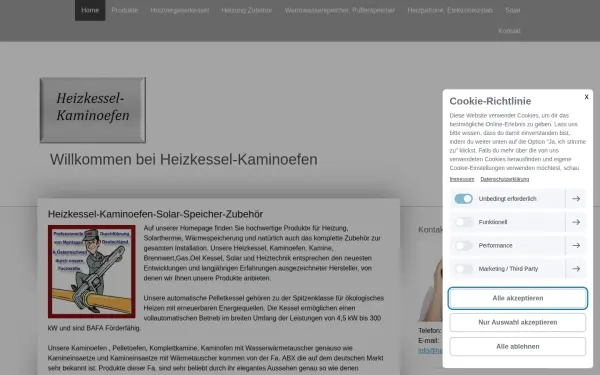Click the info@ email link

pyautogui.click(x=430, y=351)
